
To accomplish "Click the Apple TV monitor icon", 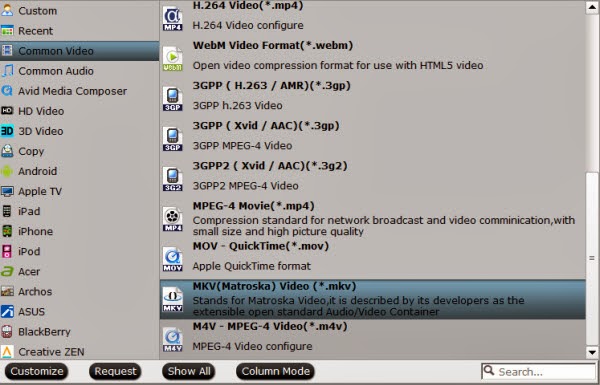I will click(x=7, y=191).
